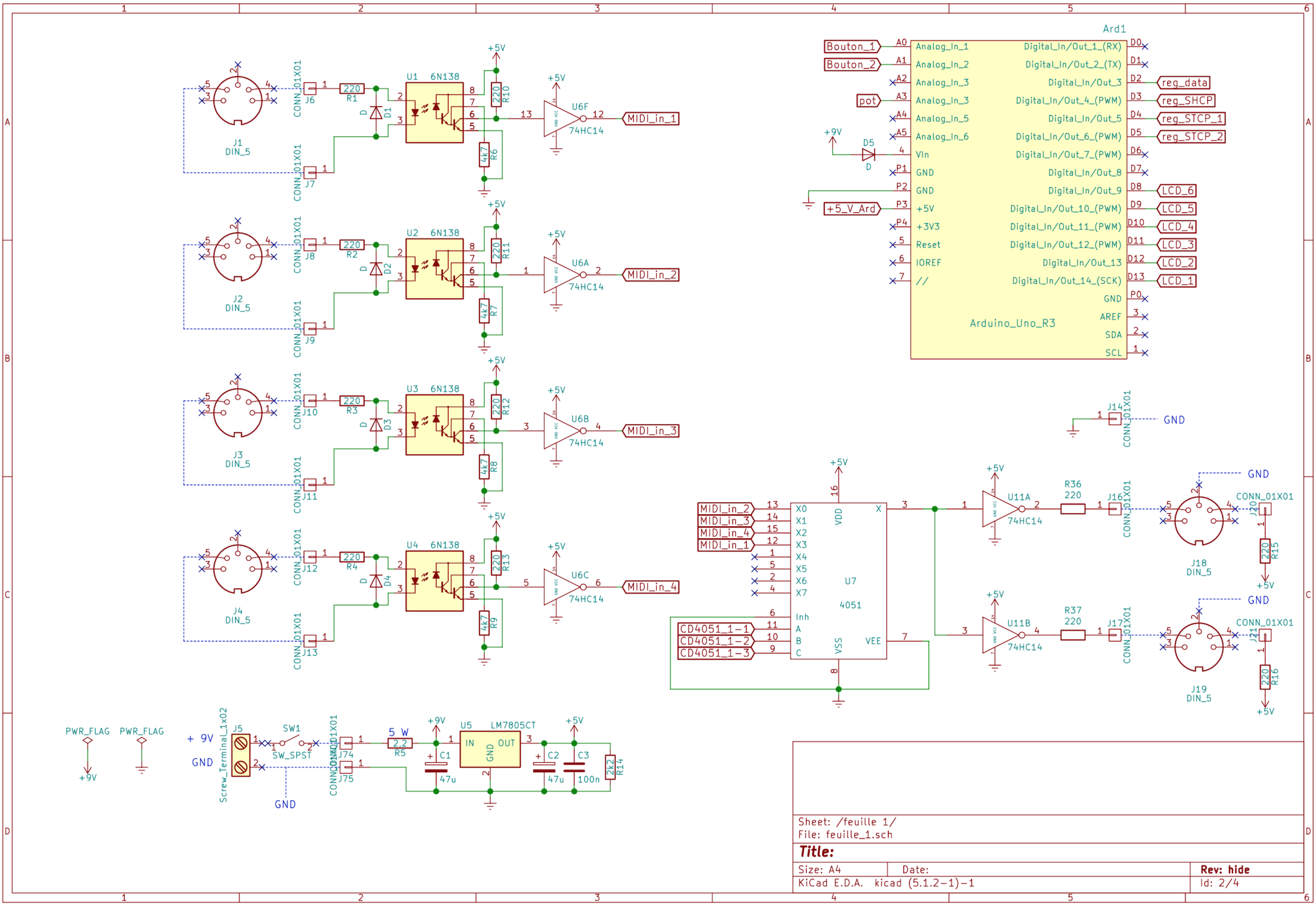Click the D5 diode symbol
This screenshot has height=904, width=1316.
pyautogui.click(x=868, y=154)
